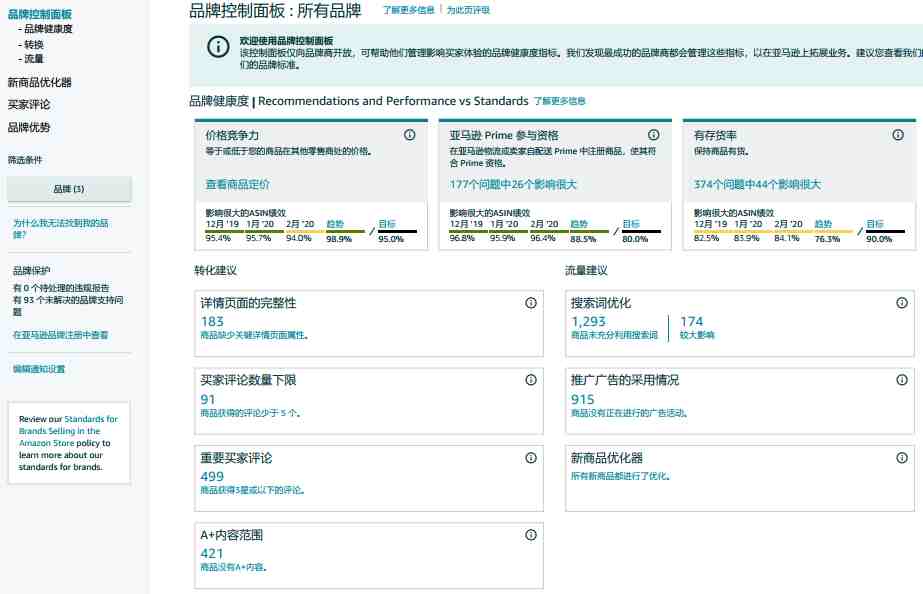
Task: Click the 183 products missing attributes count
Action: 212,321
